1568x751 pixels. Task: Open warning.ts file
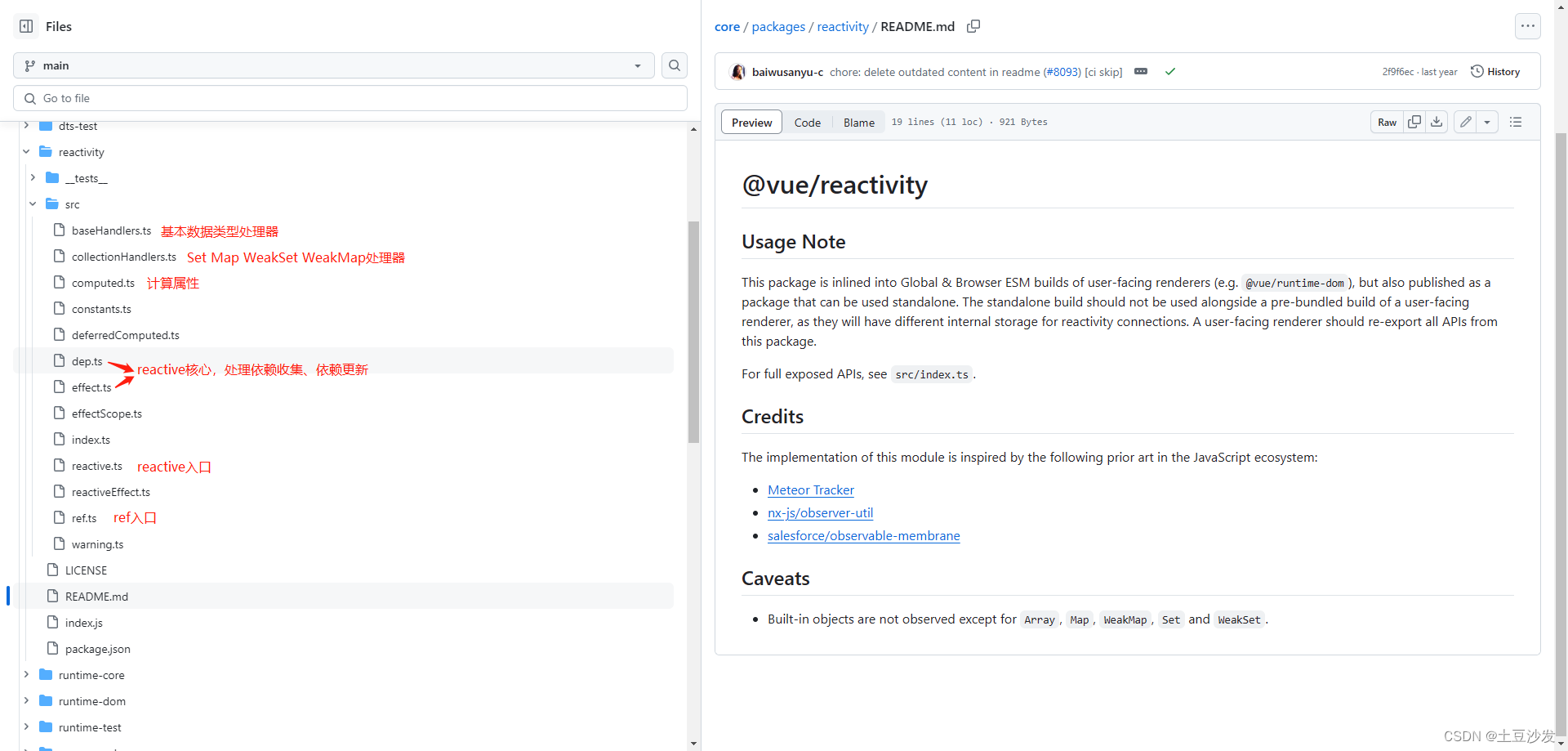[x=97, y=544]
